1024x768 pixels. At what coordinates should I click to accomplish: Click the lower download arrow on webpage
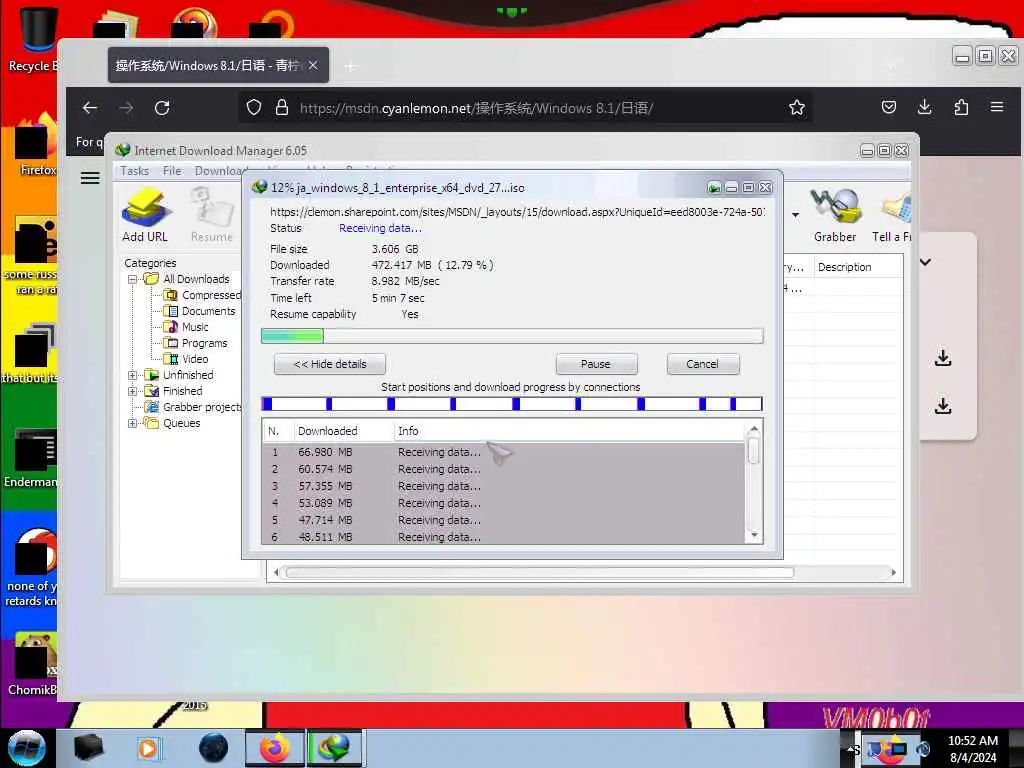coord(943,406)
